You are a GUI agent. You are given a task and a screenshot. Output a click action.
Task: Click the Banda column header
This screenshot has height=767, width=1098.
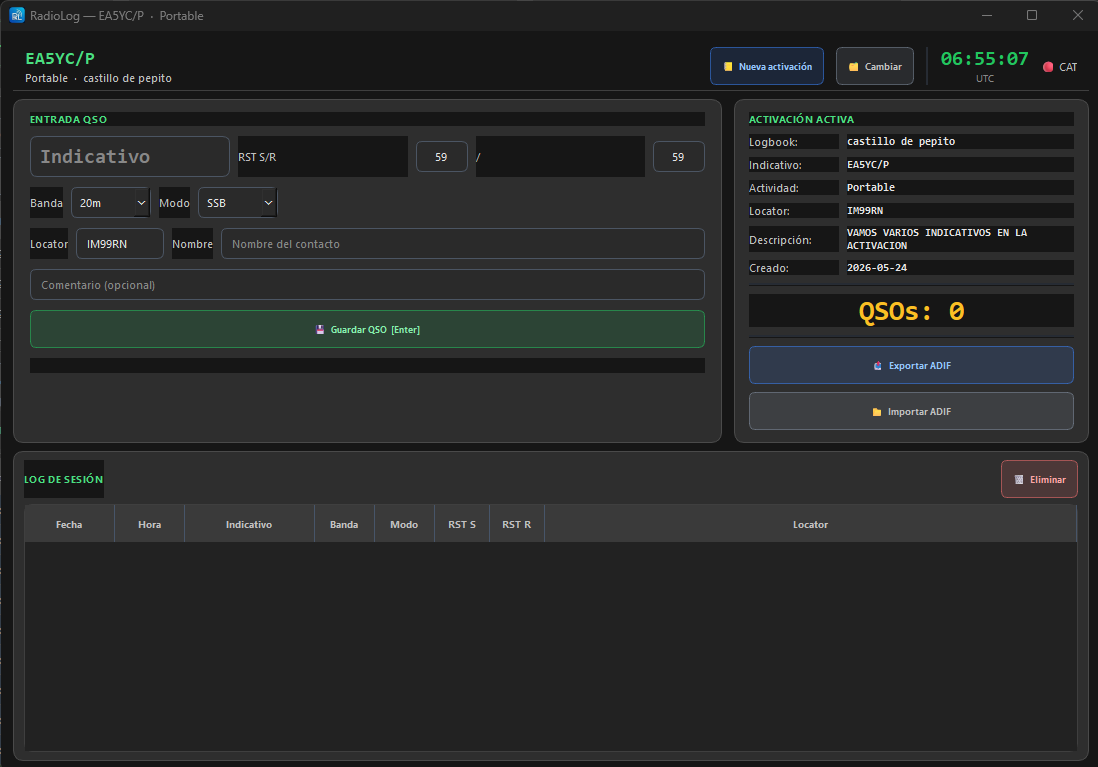345,525
